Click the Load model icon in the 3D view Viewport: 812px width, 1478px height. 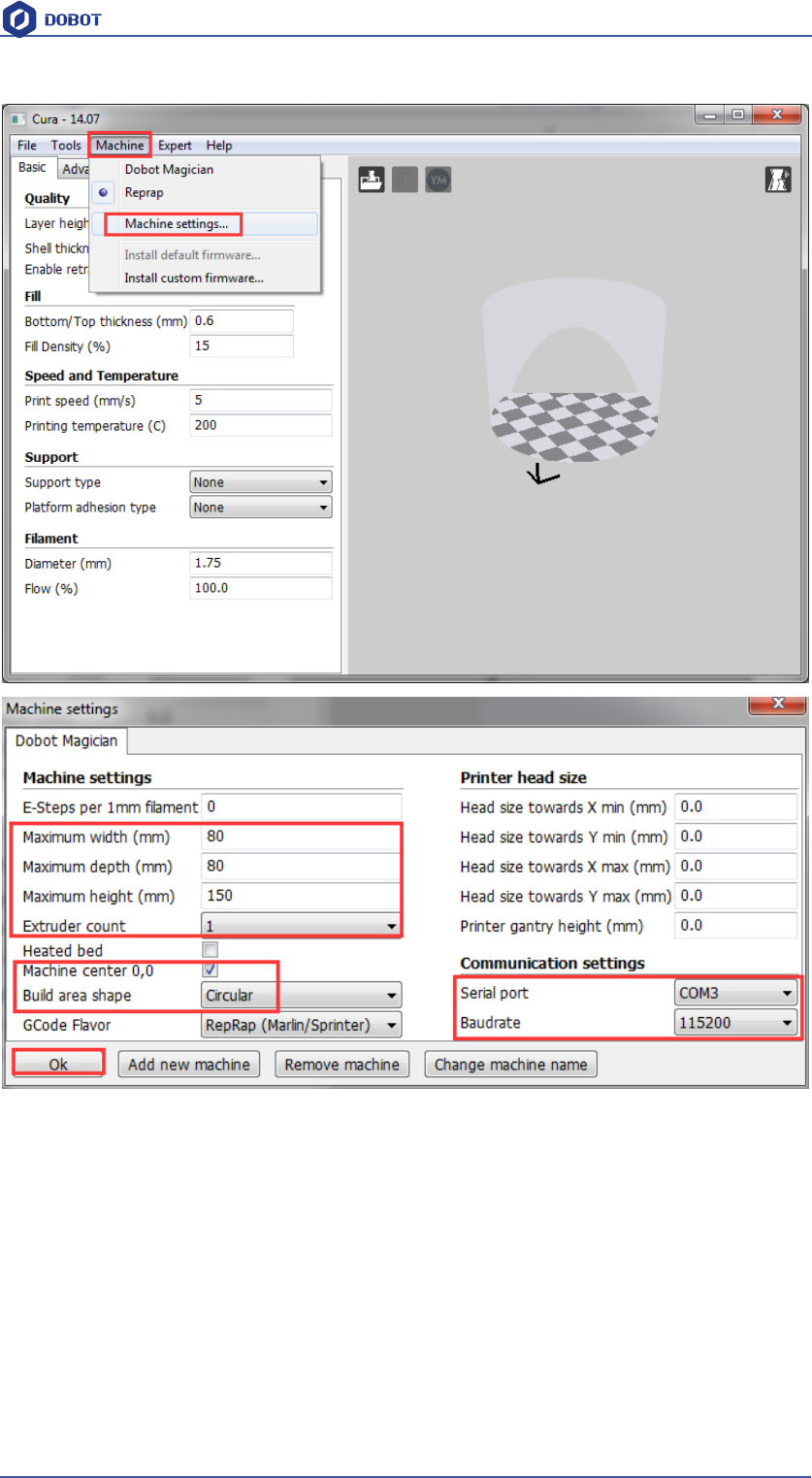[x=373, y=180]
